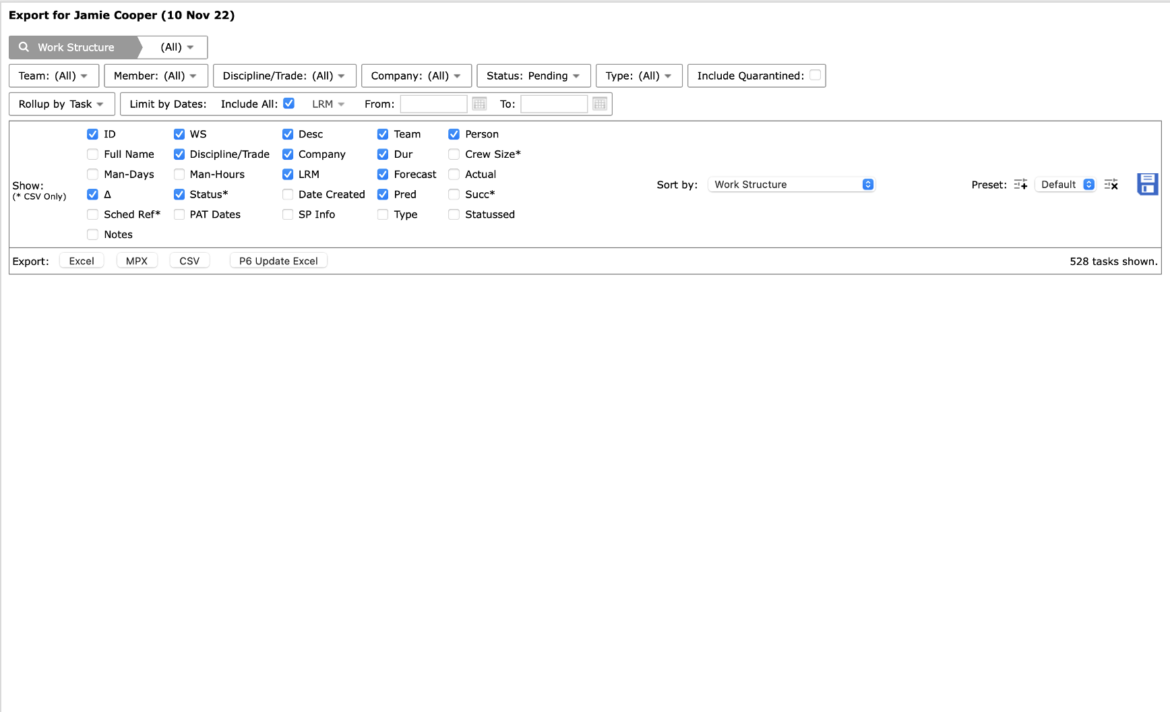Expand the Discipline/Trade: (All) filter dropdown
Image resolution: width=1170 pixels, height=712 pixels.
[x=284, y=75]
